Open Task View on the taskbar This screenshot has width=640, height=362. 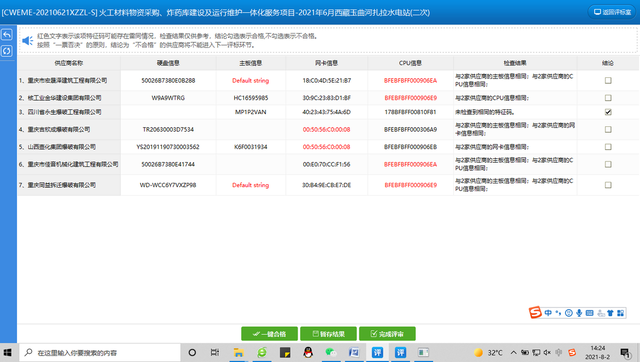[x=215, y=353]
